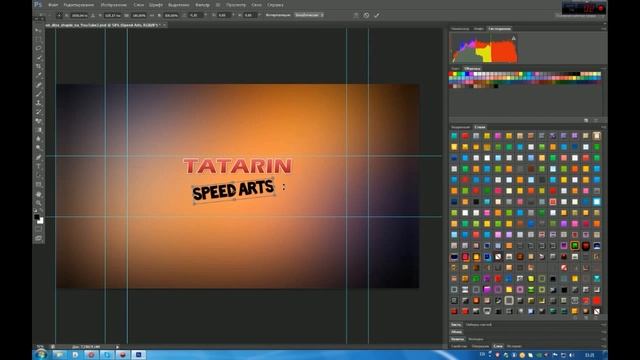Commit the transform with the checkmark

pyautogui.click(x=377, y=15)
